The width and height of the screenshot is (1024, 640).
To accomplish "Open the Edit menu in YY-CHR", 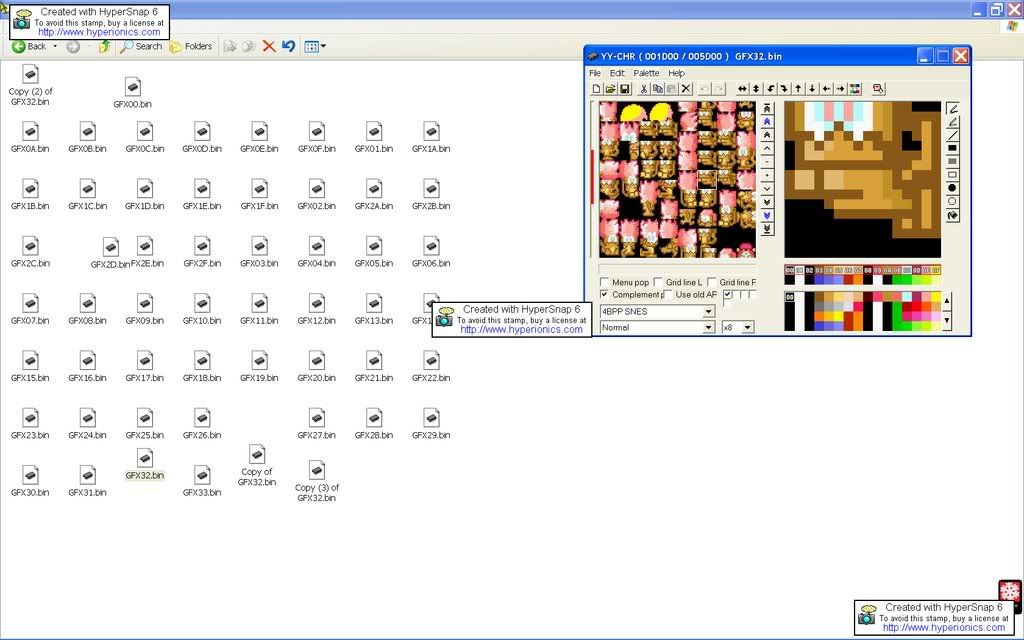I will 617,73.
